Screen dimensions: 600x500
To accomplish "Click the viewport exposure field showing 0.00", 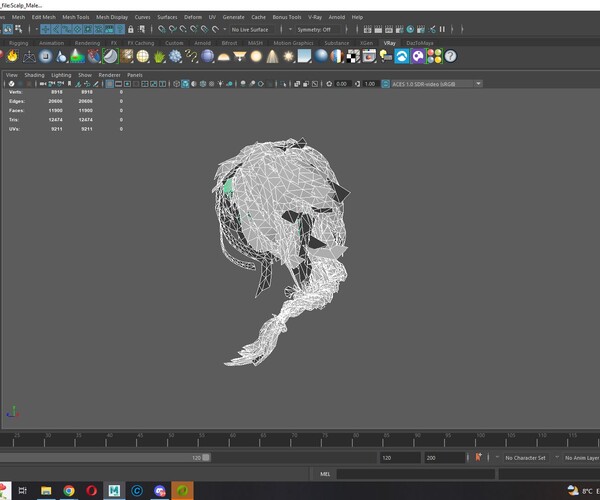I will [x=342, y=84].
